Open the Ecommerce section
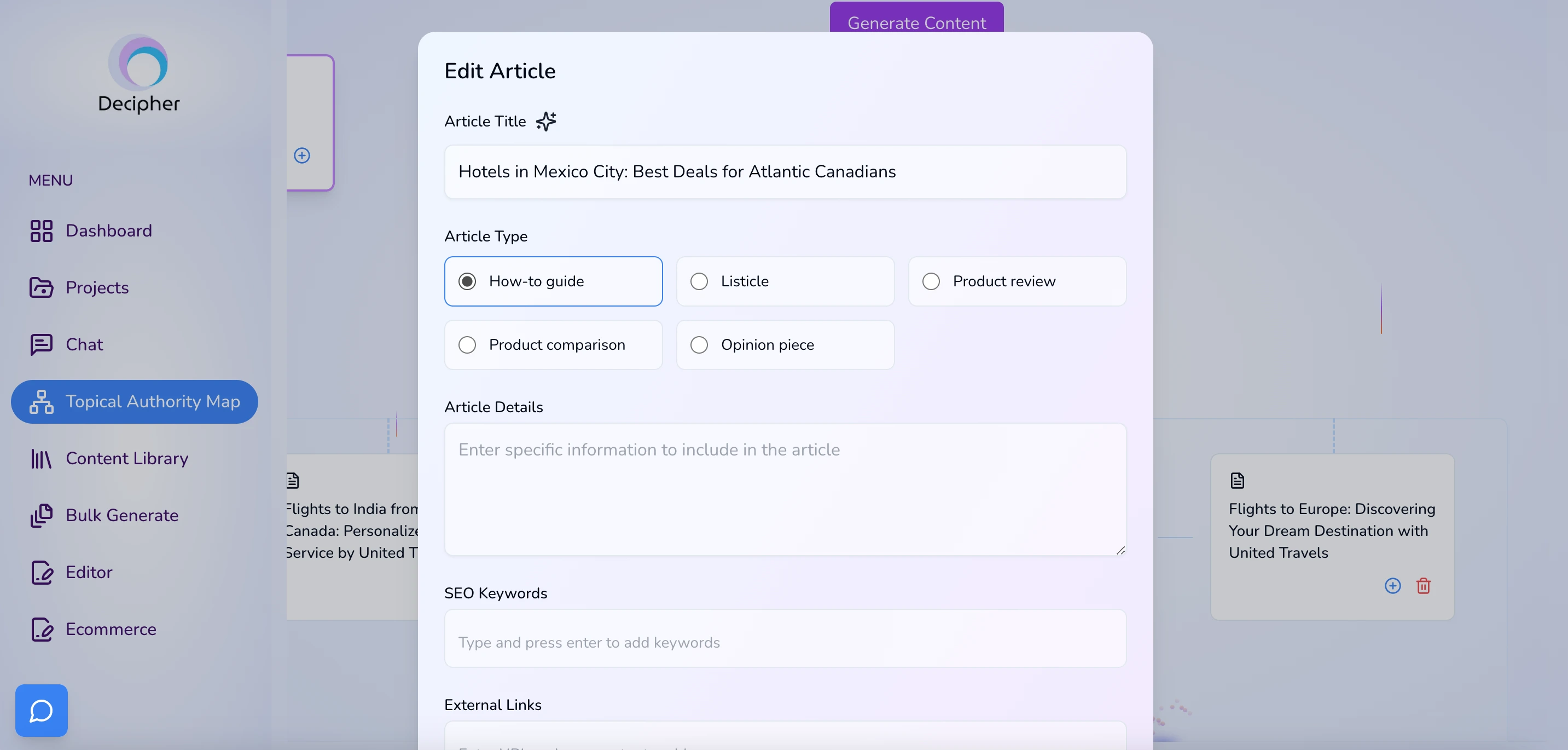 point(111,628)
